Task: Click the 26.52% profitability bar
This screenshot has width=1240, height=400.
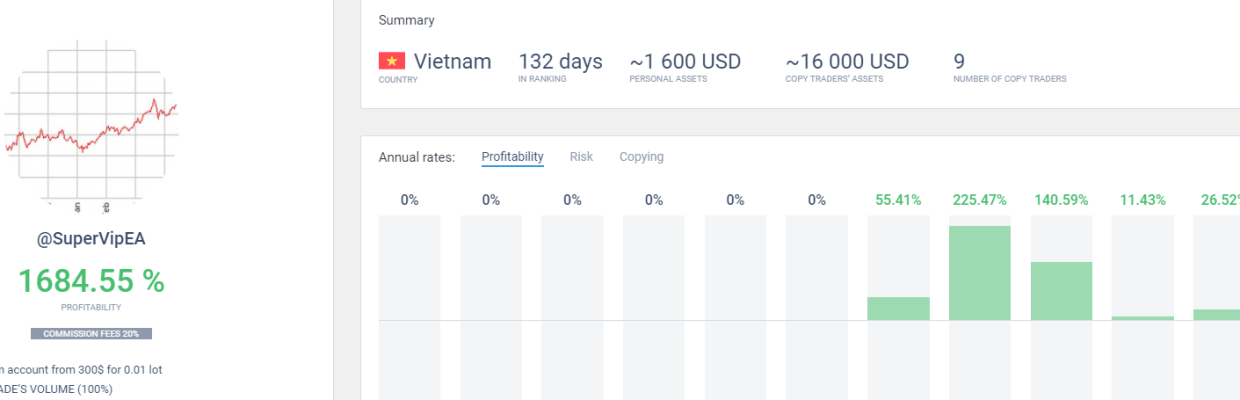Action: (1217, 314)
